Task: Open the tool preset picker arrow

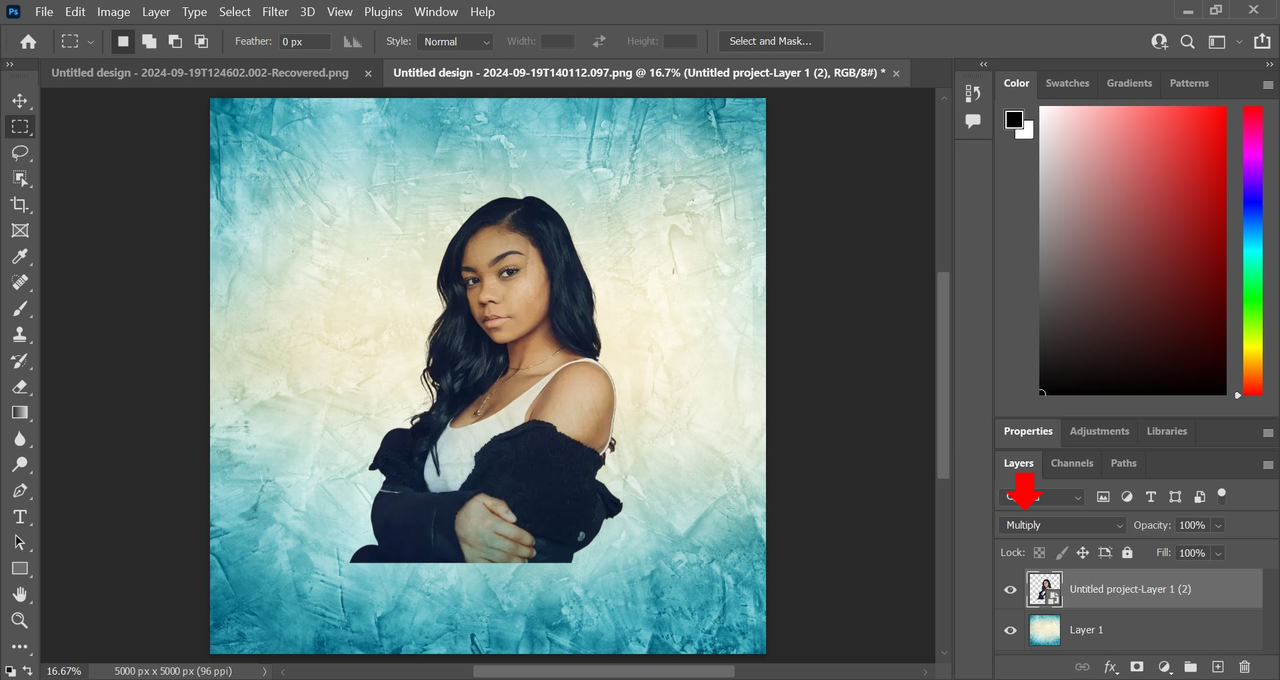Action: coord(91,42)
